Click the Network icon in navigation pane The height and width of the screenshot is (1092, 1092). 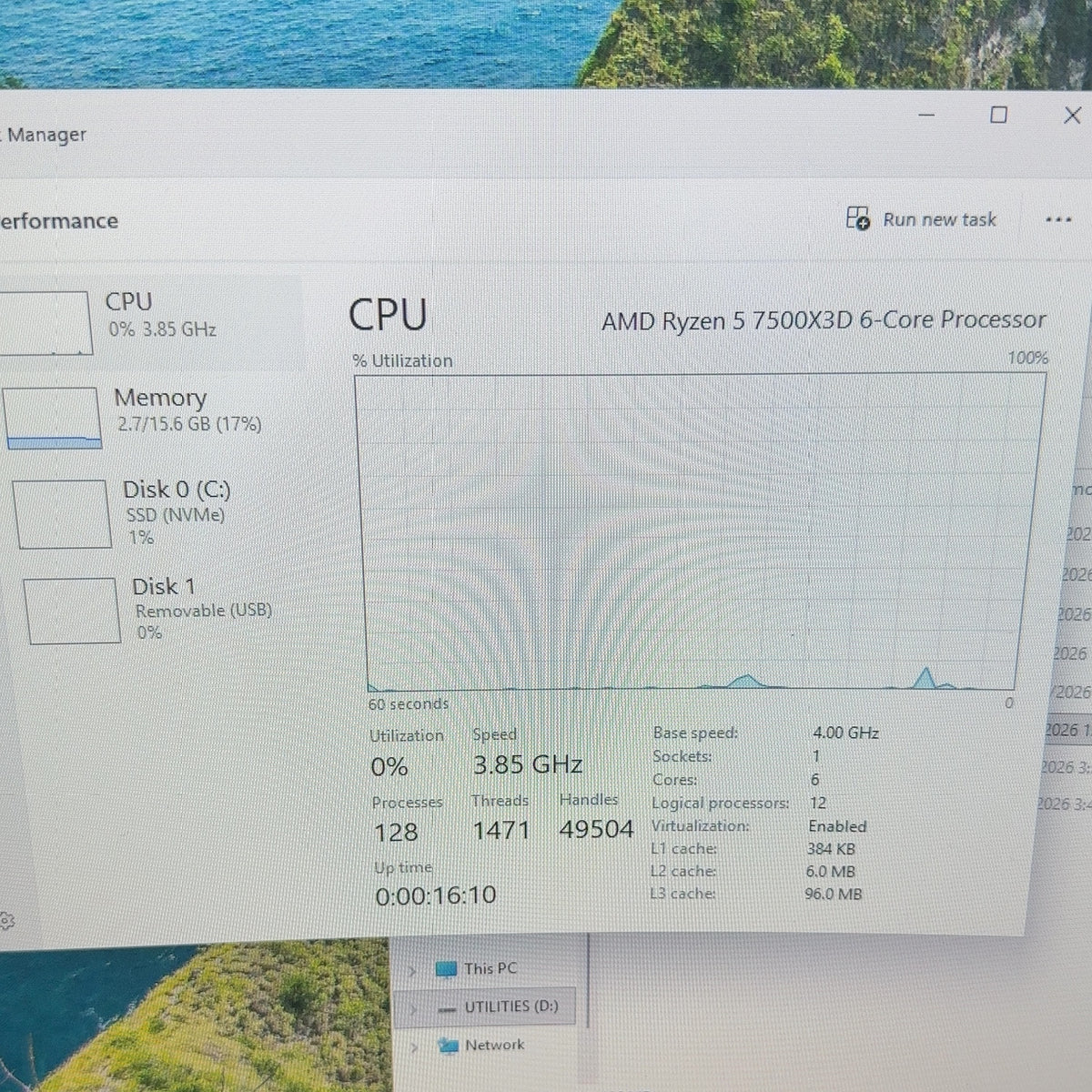(x=448, y=1046)
